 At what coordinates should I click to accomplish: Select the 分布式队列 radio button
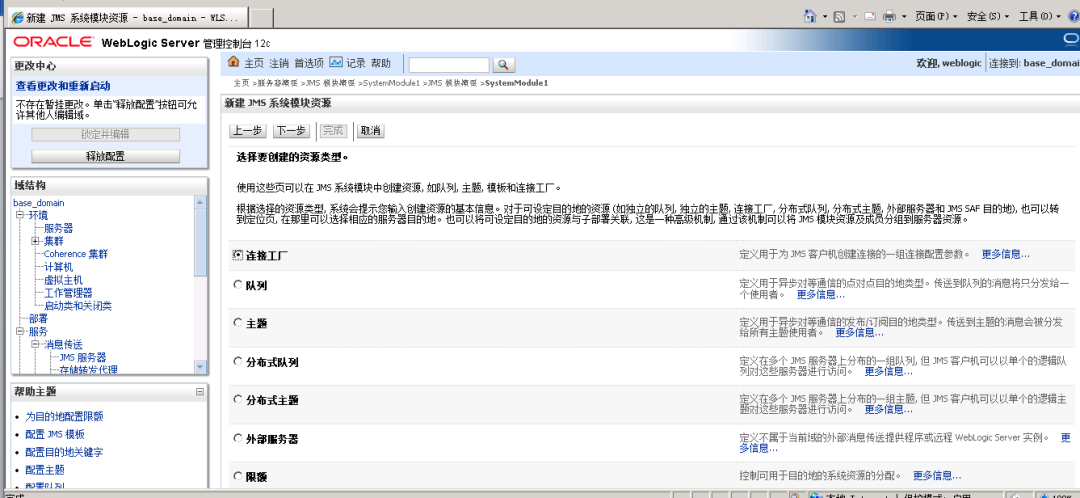[x=238, y=361]
